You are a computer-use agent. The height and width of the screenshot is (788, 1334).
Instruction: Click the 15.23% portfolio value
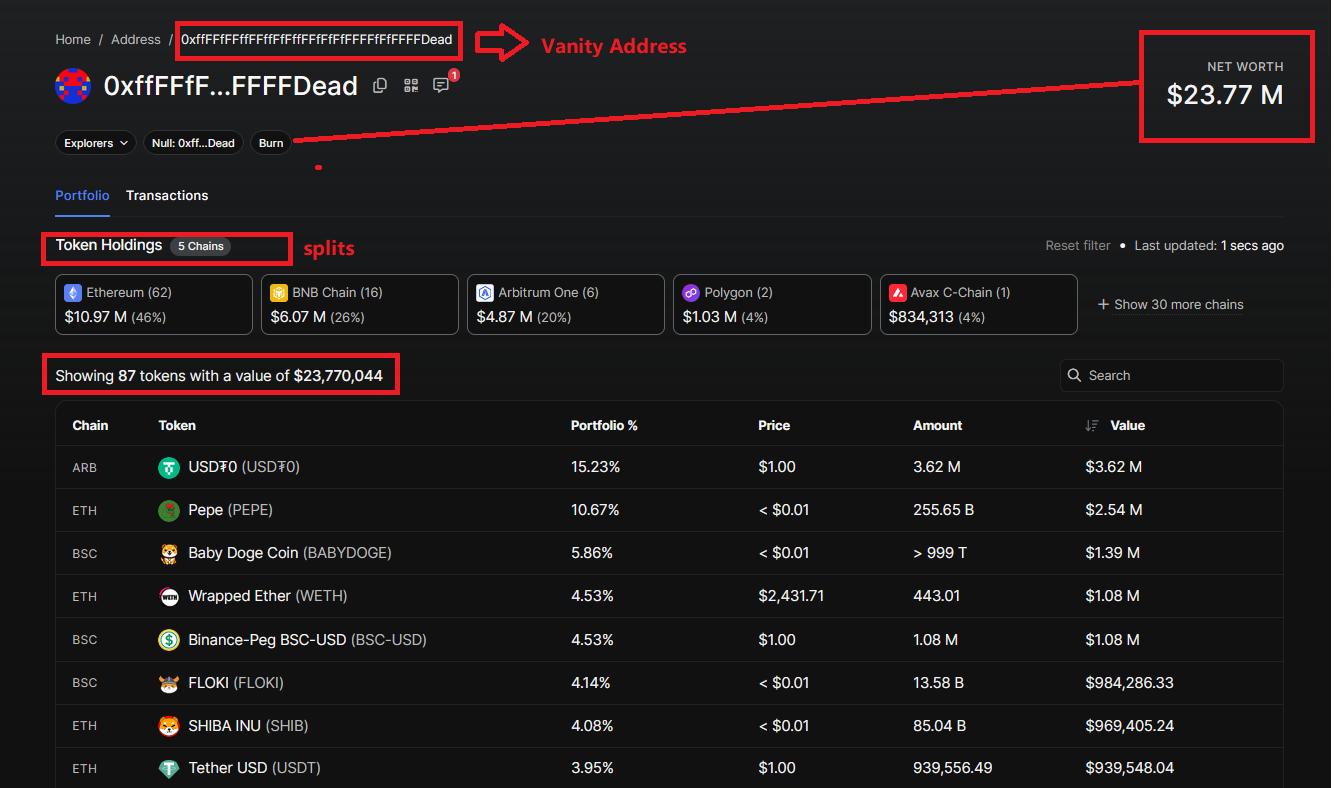[x=596, y=467]
